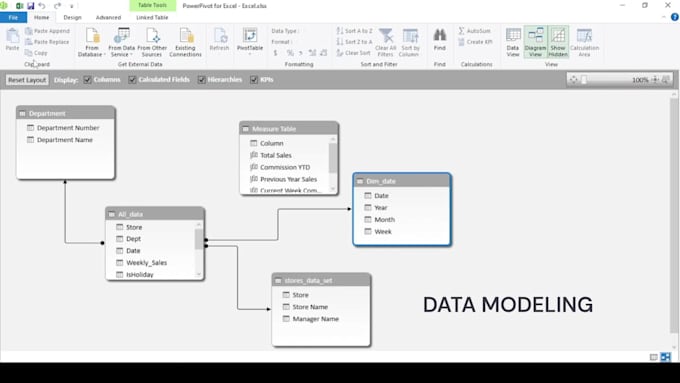Click Paste Append

pyautogui.click(x=47, y=31)
